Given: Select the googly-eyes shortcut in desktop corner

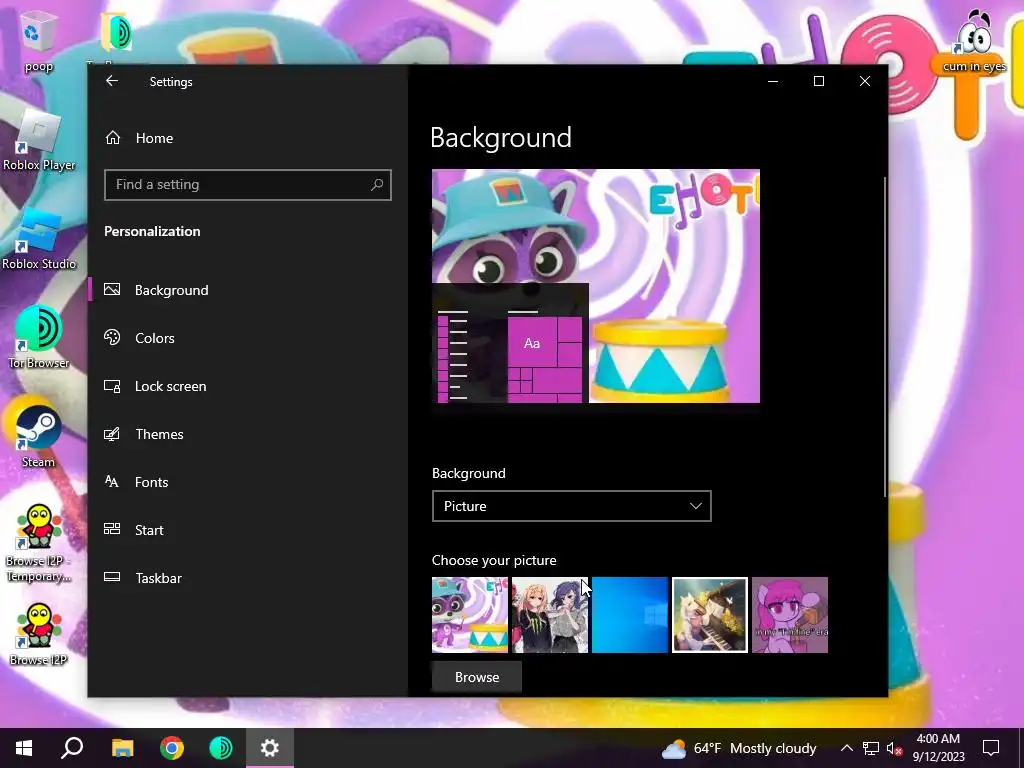Looking at the screenshot, I should [x=974, y=40].
